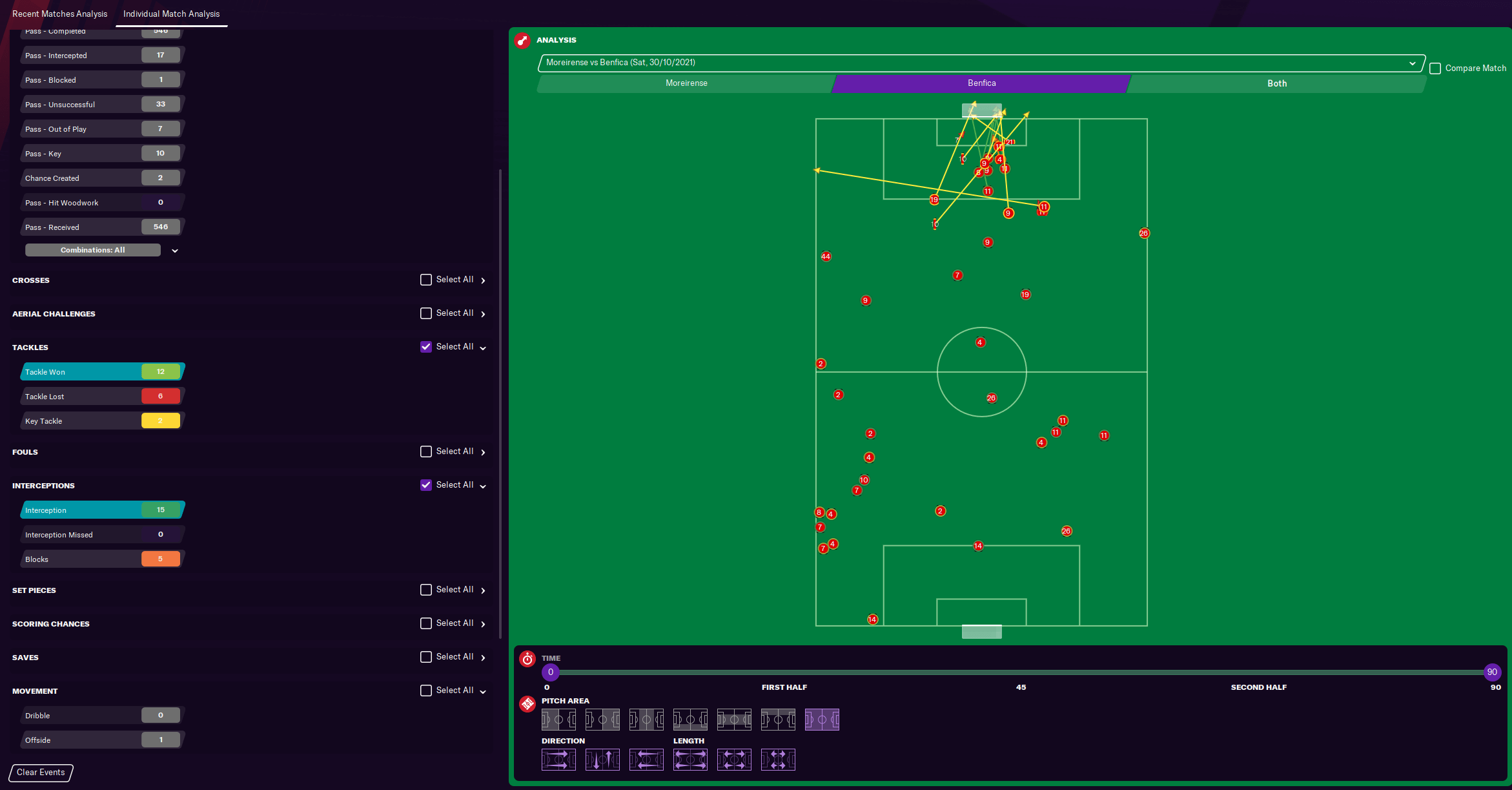Open the Combinations: All dropdown arrow
The image size is (1512, 790).
(x=175, y=251)
